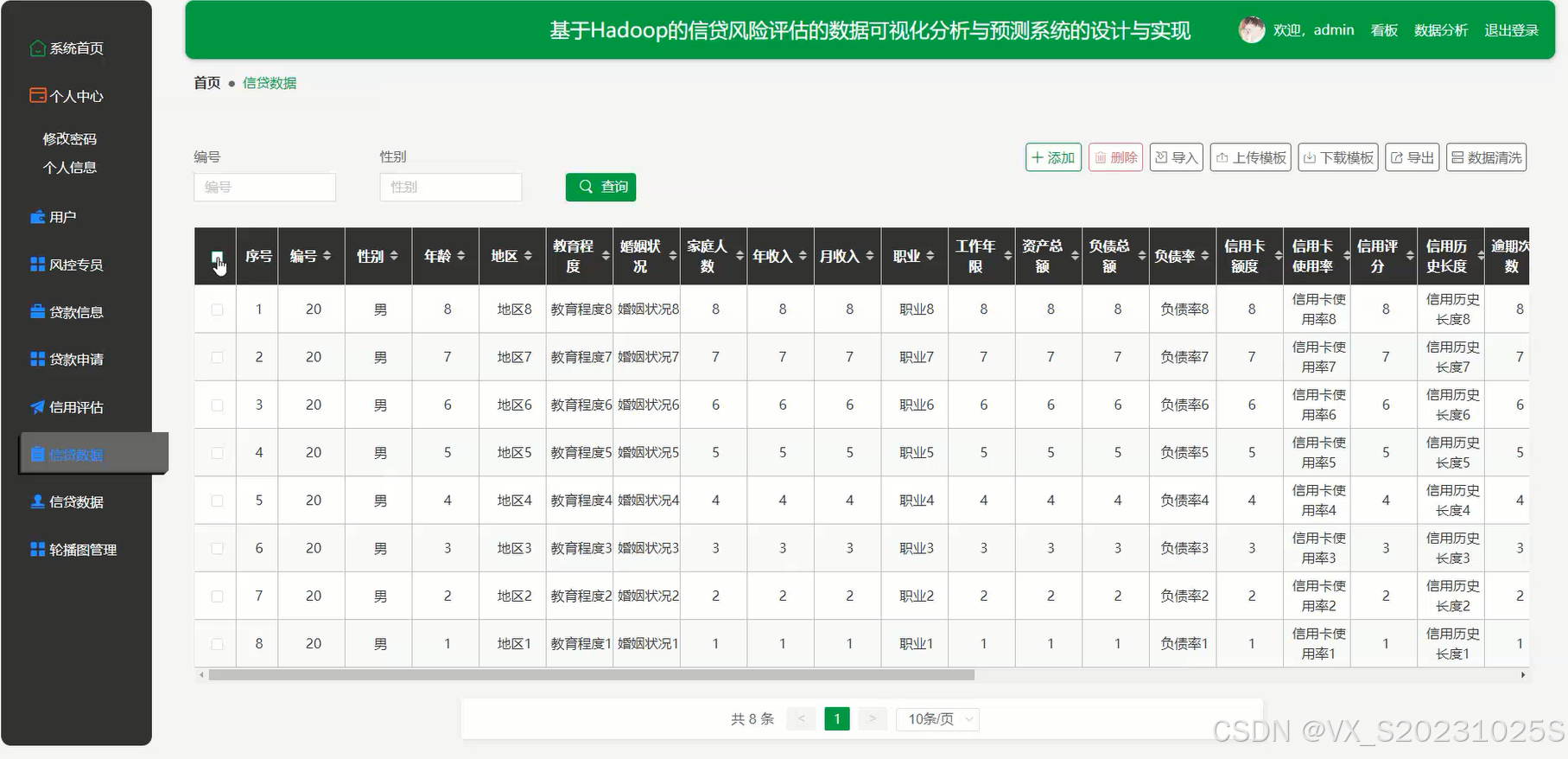
Task: Click the cell reading 地区8
Action: [x=514, y=309]
